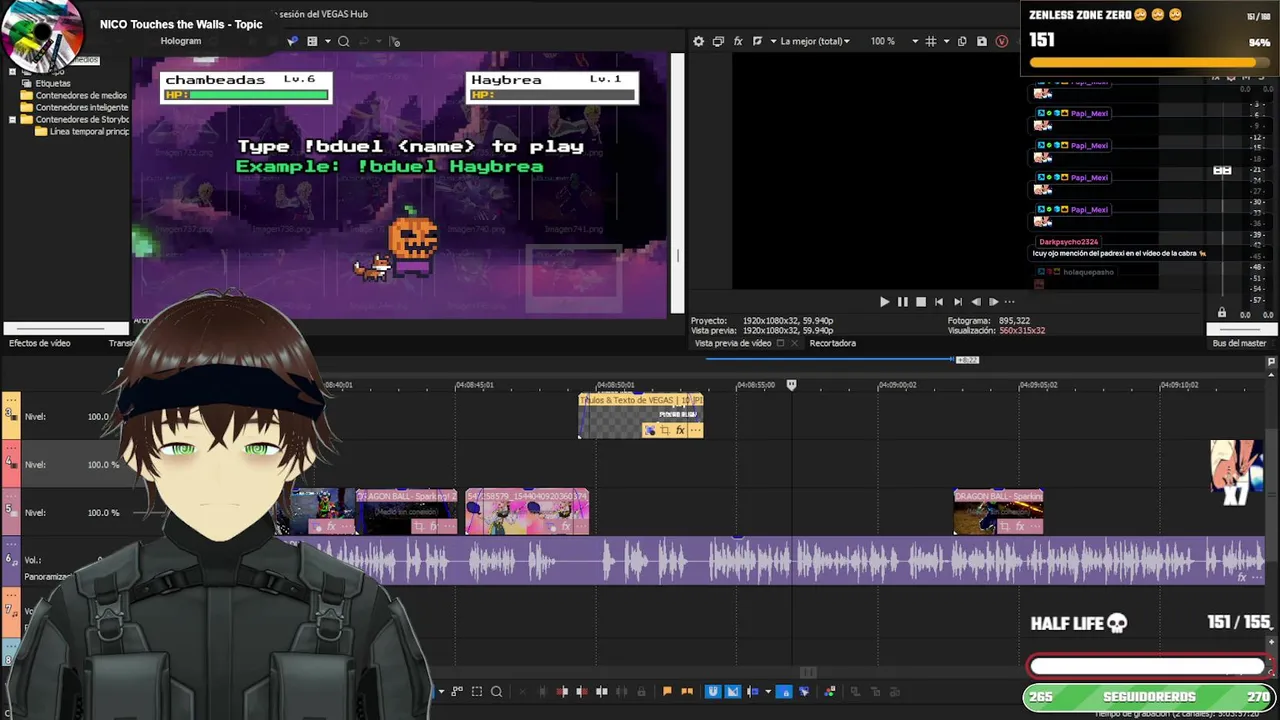Open the 100 % zoom dropdown arrow
Image resolution: width=1280 pixels, height=720 pixels.
pos(915,41)
